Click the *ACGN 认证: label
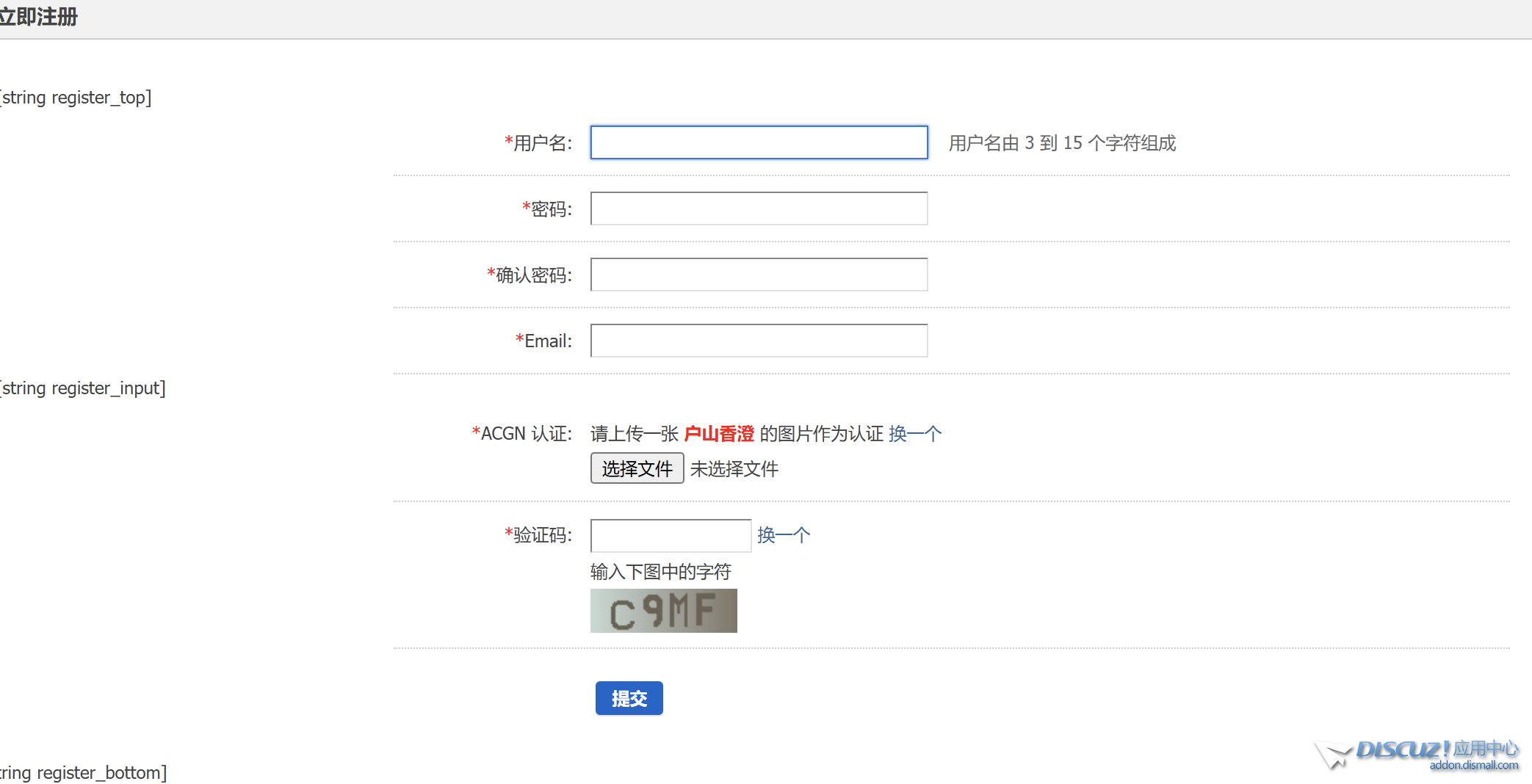Screen dimensions: 1532x784 tap(522, 434)
